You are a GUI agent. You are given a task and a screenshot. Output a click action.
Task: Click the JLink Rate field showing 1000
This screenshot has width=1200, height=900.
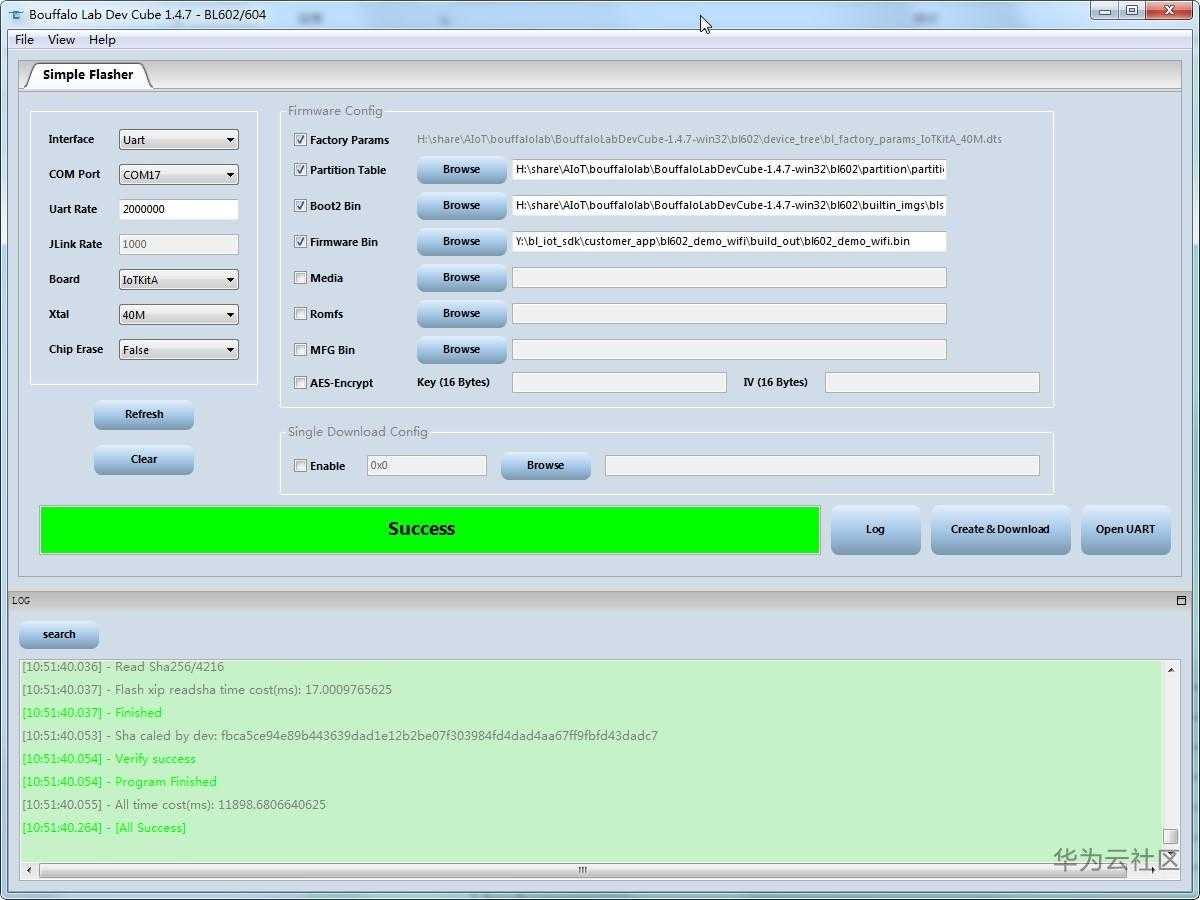click(x=179, y=245)
